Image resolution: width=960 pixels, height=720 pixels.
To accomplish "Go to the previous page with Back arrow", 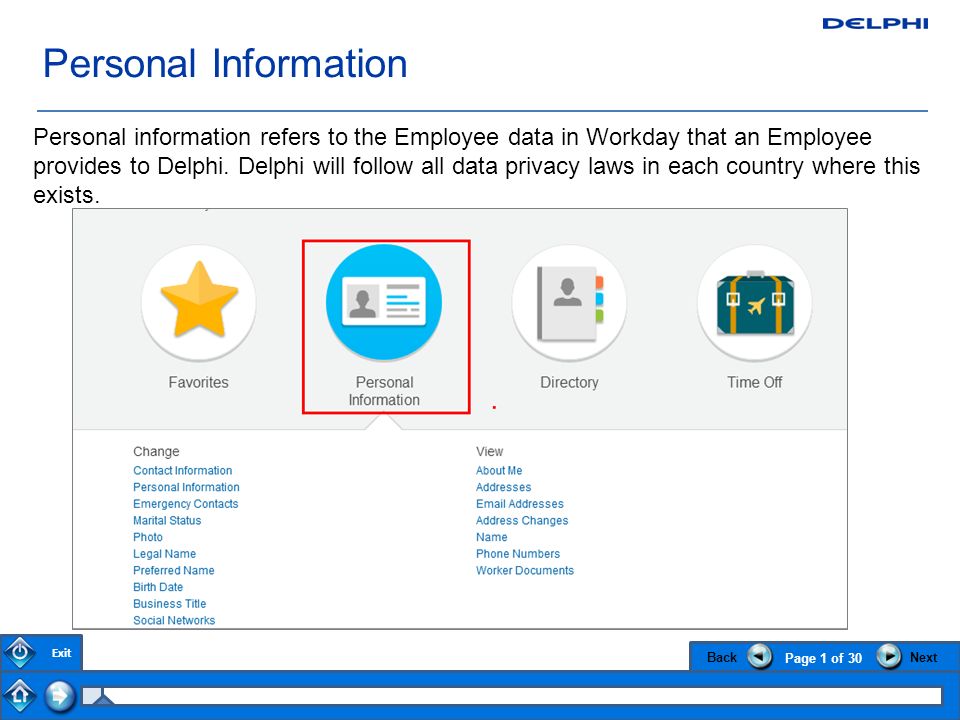I will coord(760,657).
